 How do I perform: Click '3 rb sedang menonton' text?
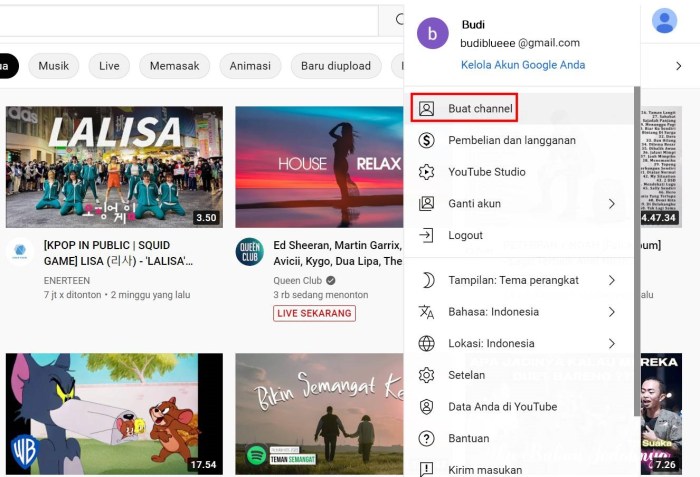[x=321, y=295]
